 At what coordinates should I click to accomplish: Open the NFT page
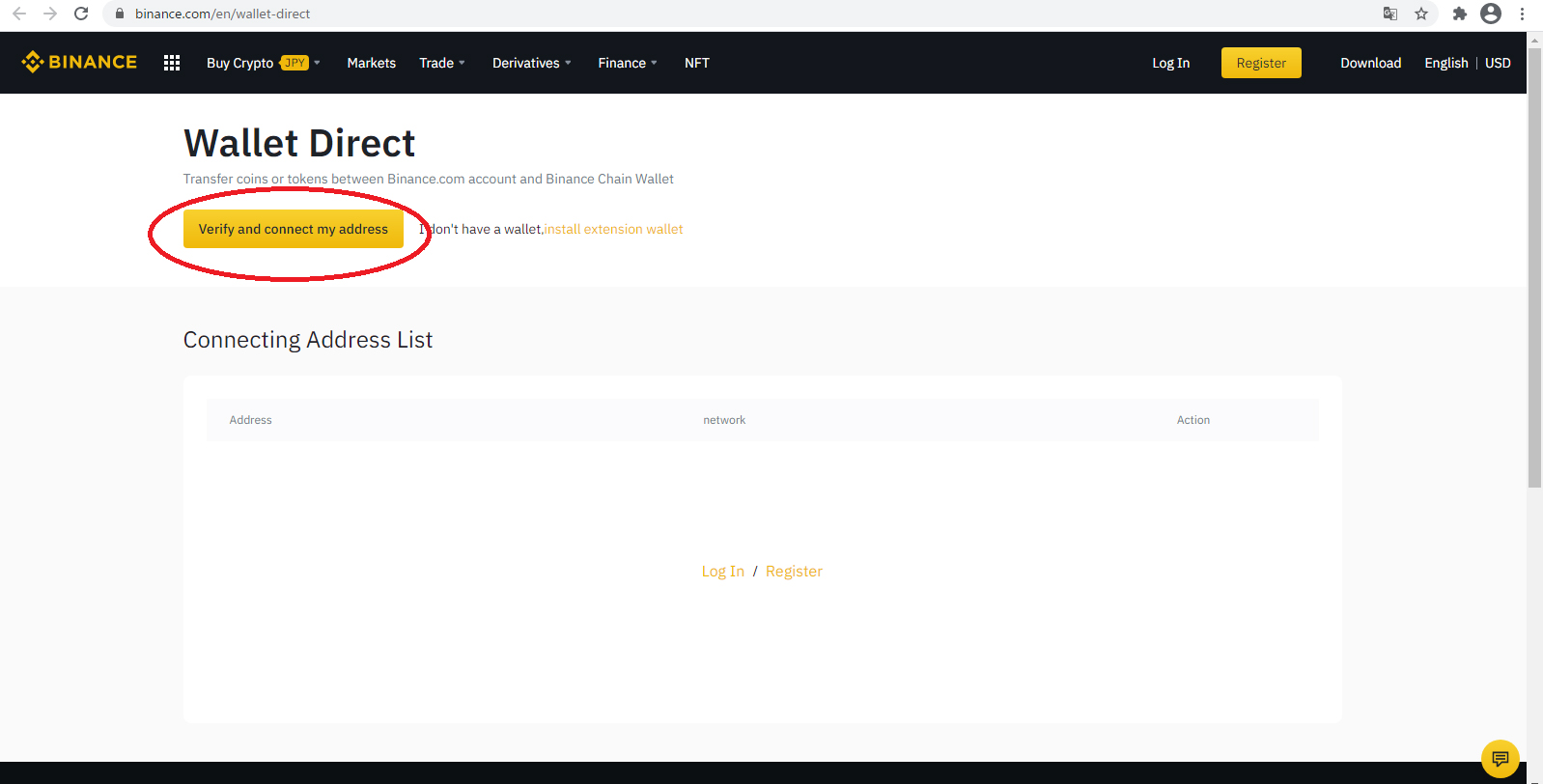pyautogui.click(x=697, y=63)
